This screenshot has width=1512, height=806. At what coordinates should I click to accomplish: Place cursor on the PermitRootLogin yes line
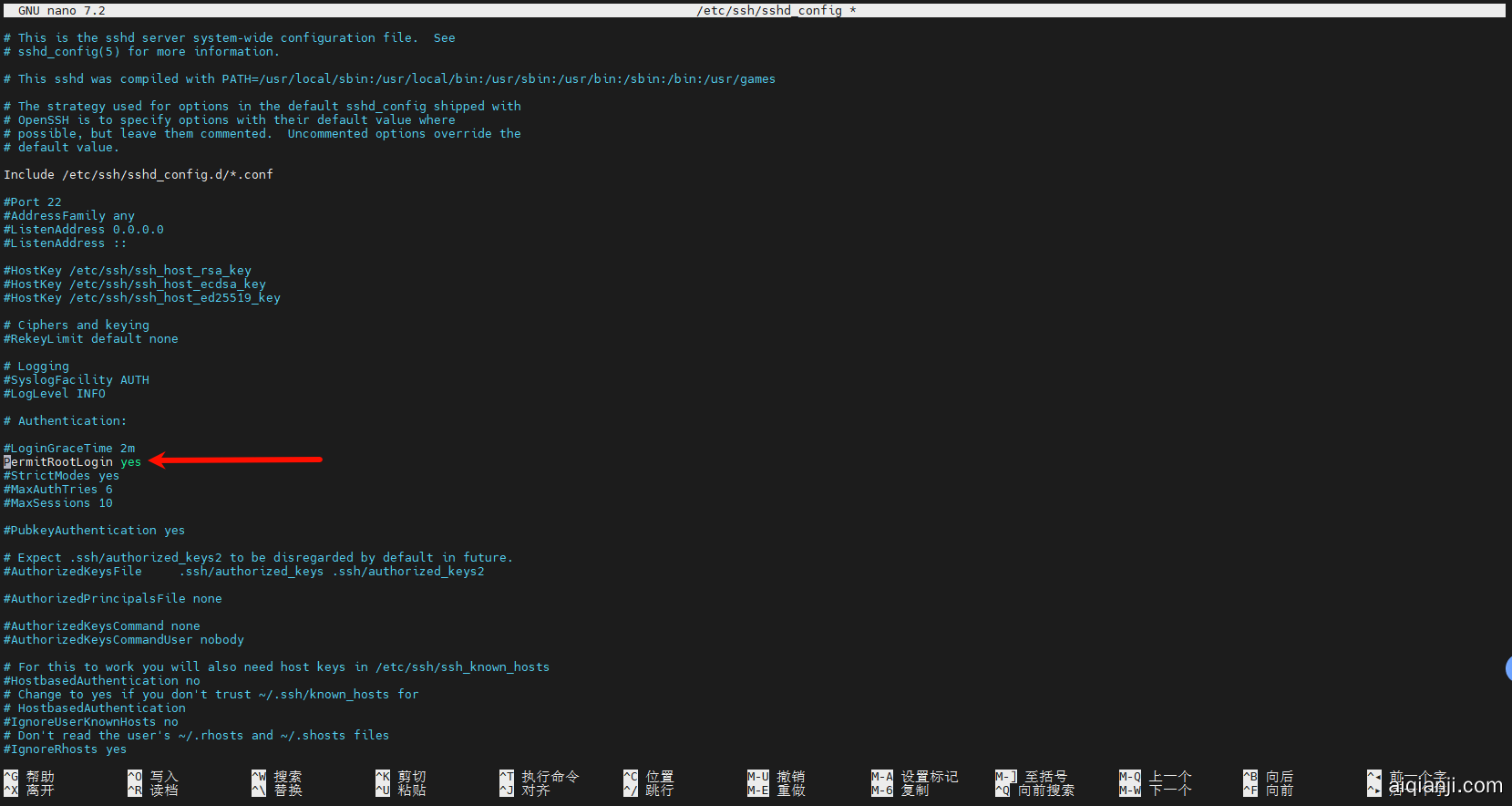[x=73, y=462]
